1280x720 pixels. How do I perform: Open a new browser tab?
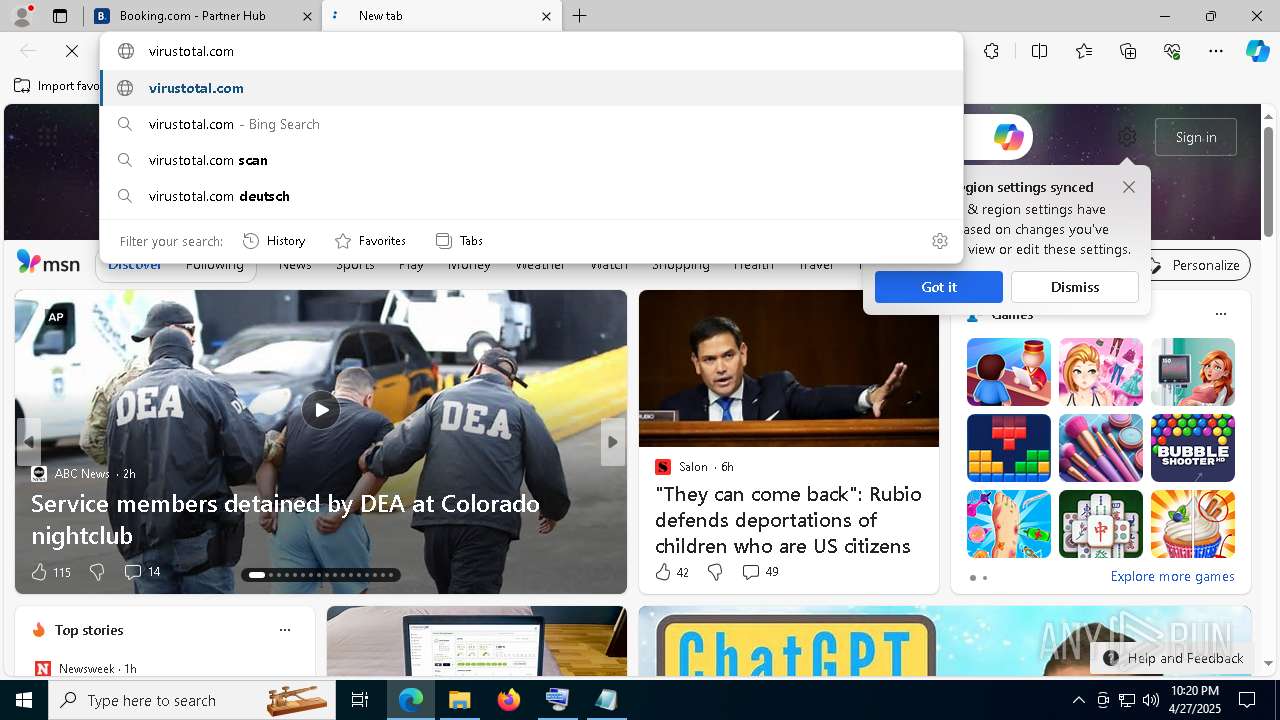(x=580, y=16)
